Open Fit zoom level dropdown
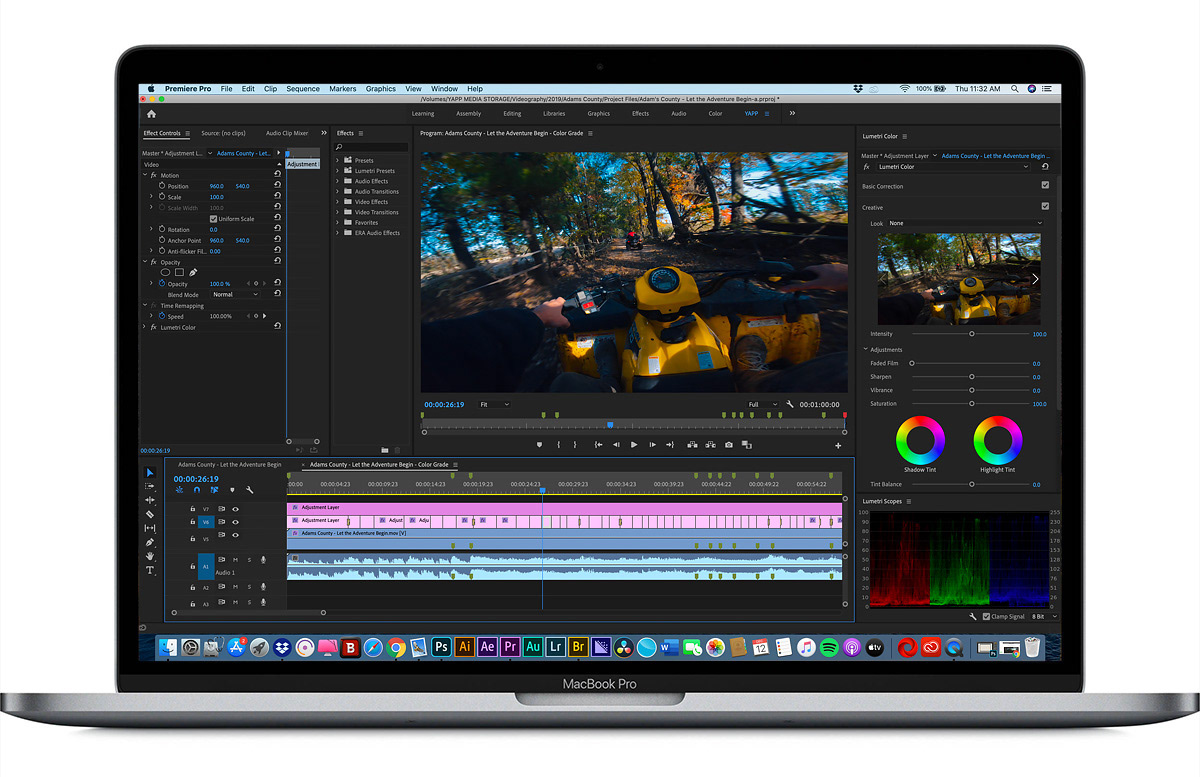The height and width of the screenshot is (777, 1200). (493, 404)
